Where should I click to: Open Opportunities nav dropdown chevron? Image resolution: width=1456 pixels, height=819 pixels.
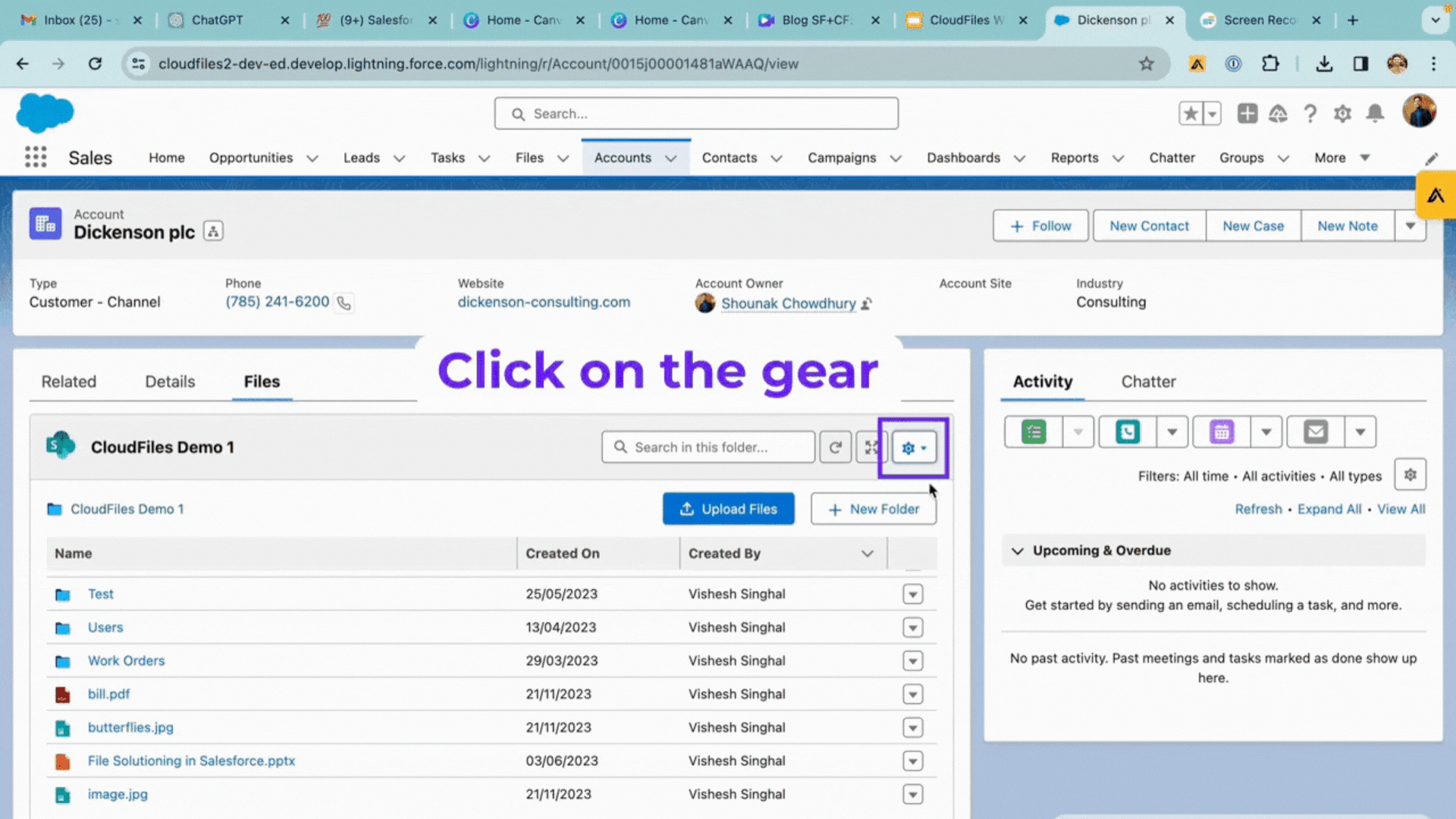pyautogui.click(x=312, y=158)
